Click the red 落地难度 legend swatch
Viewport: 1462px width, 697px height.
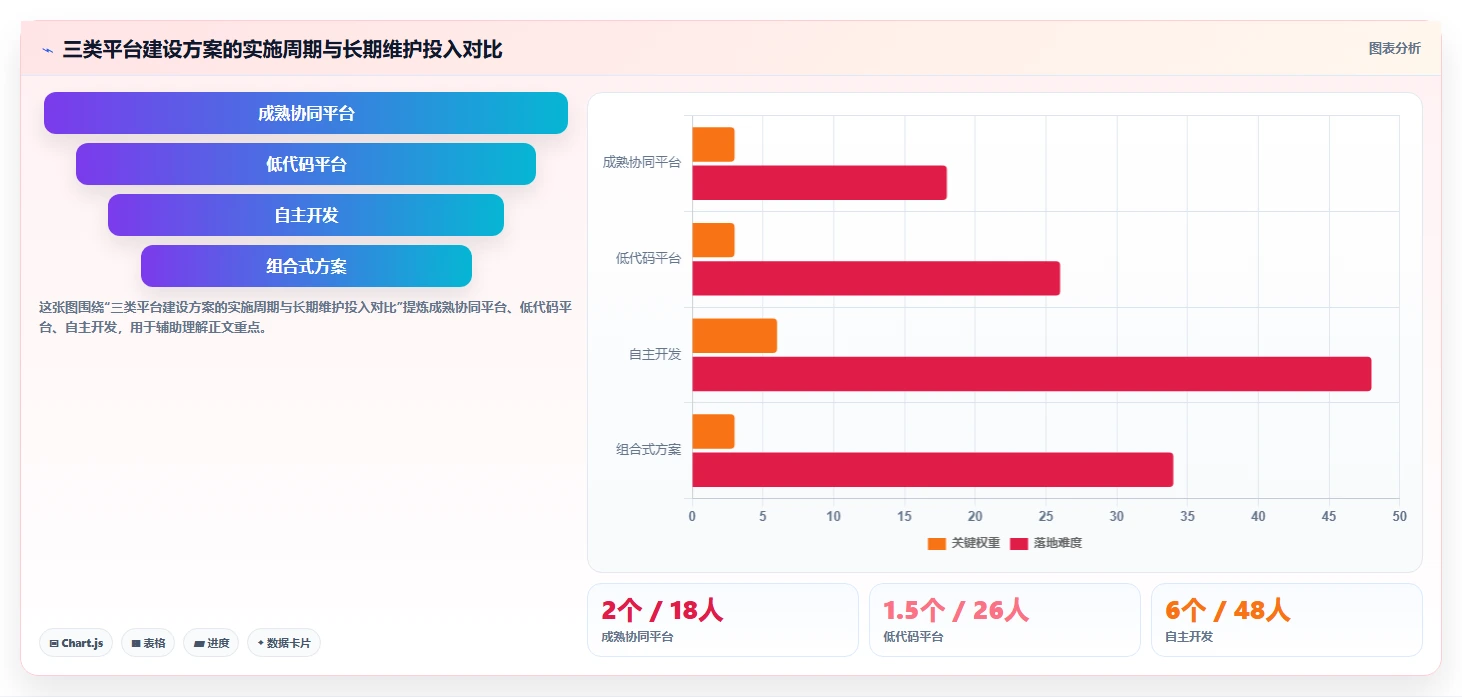(1019, 544)
